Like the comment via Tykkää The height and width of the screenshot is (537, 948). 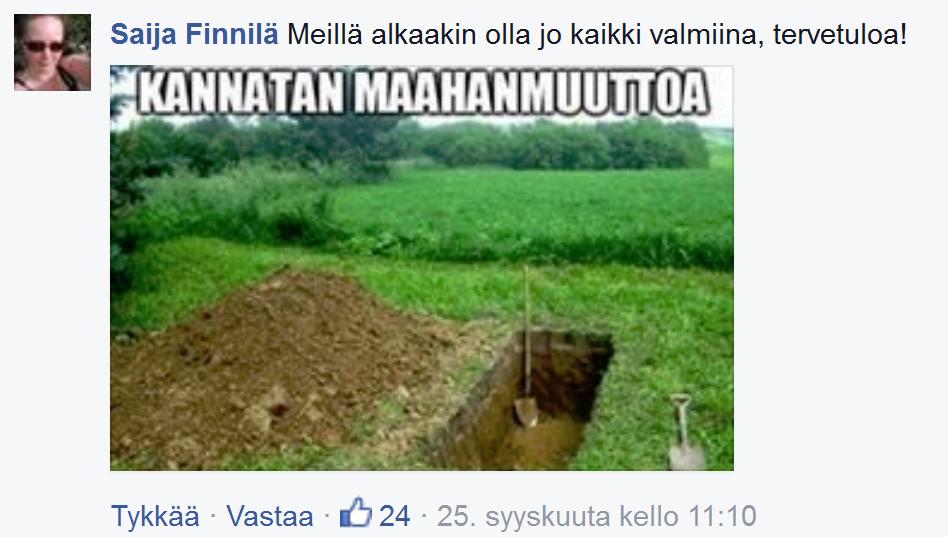click(x=155, y=516)
